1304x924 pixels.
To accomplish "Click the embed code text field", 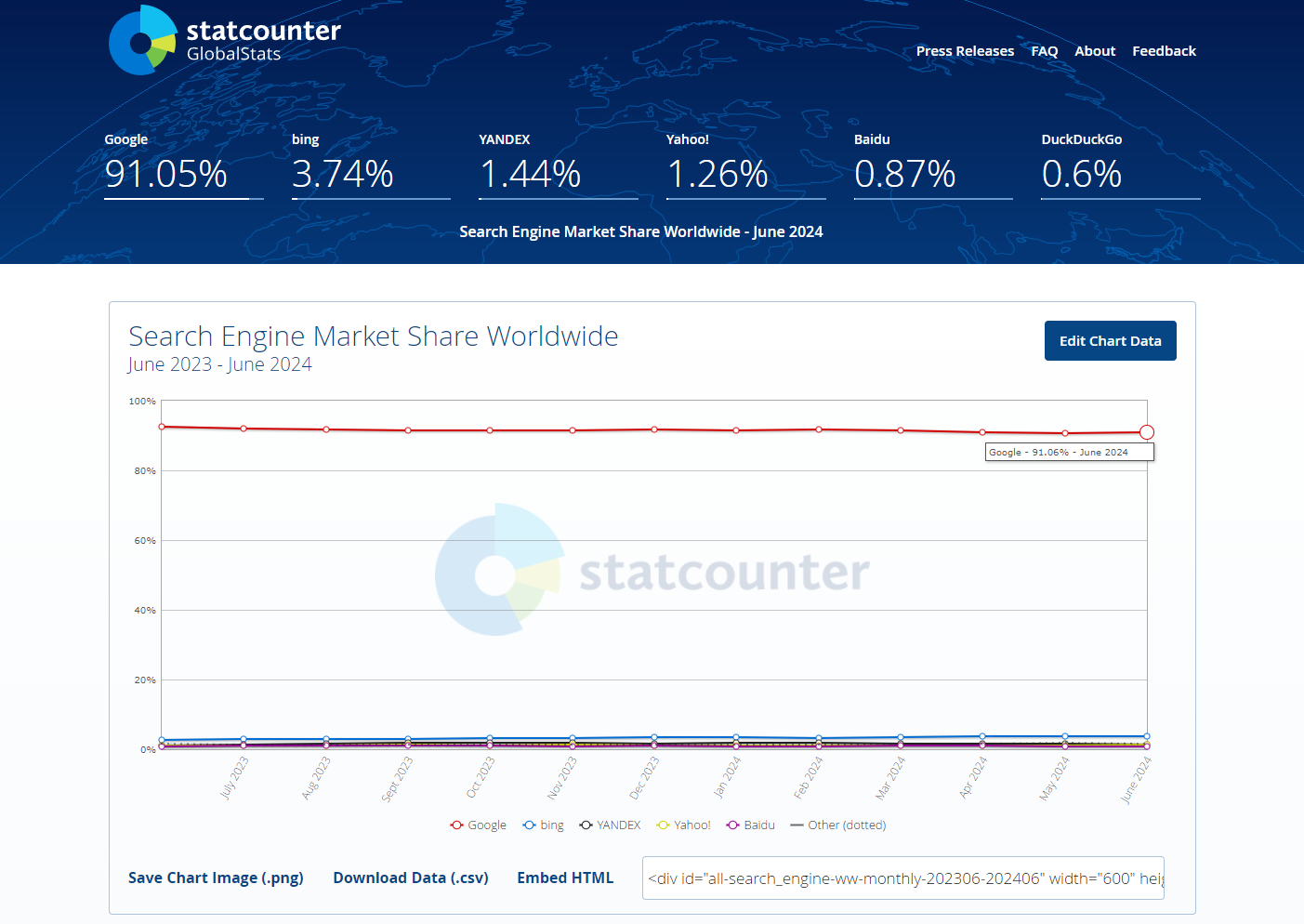I will pos(903,878).
